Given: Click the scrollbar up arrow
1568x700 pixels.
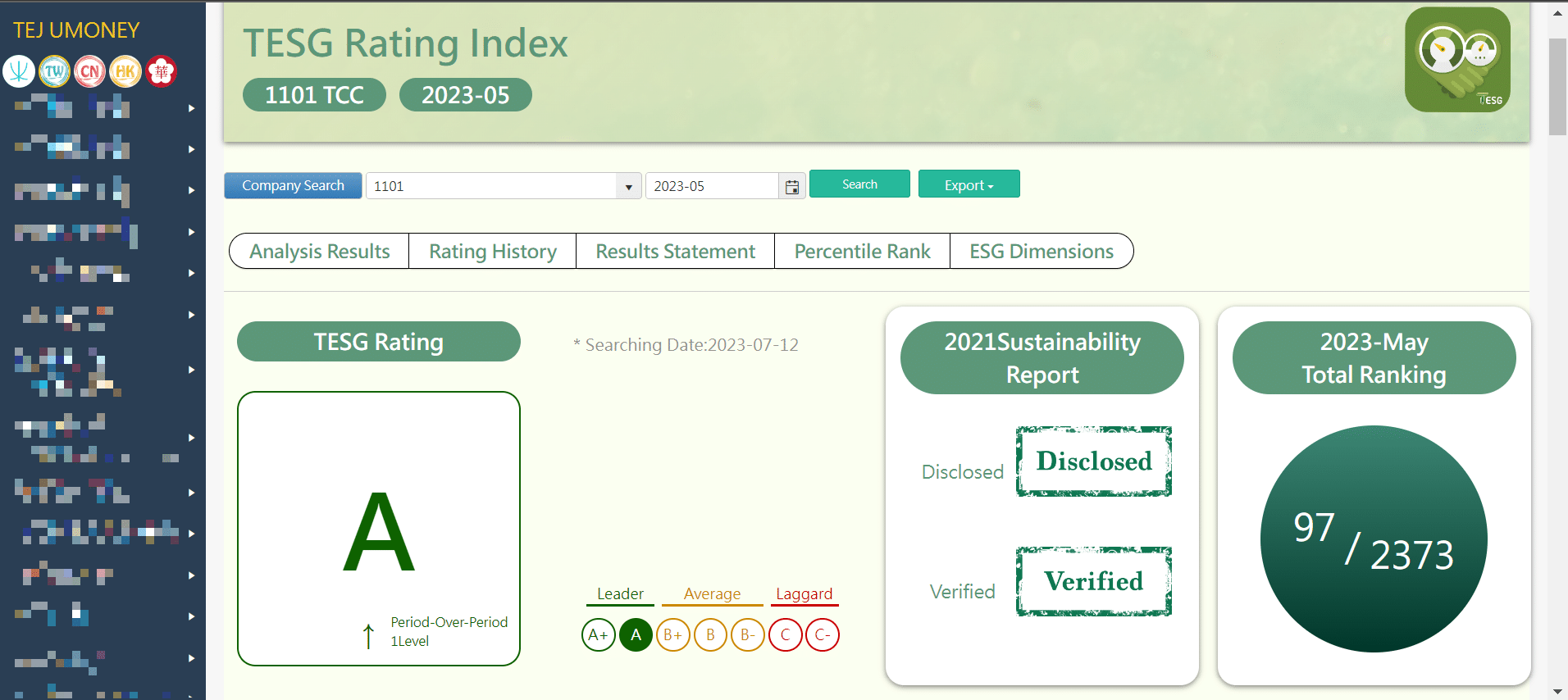Looking at the screenshot, I should pyautogui.click(x=1557, y=13).
